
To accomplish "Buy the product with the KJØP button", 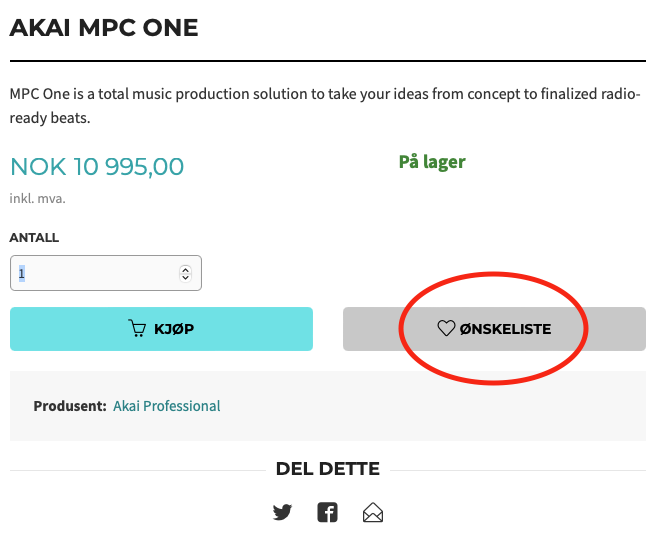I will click(x=161, y=329).
